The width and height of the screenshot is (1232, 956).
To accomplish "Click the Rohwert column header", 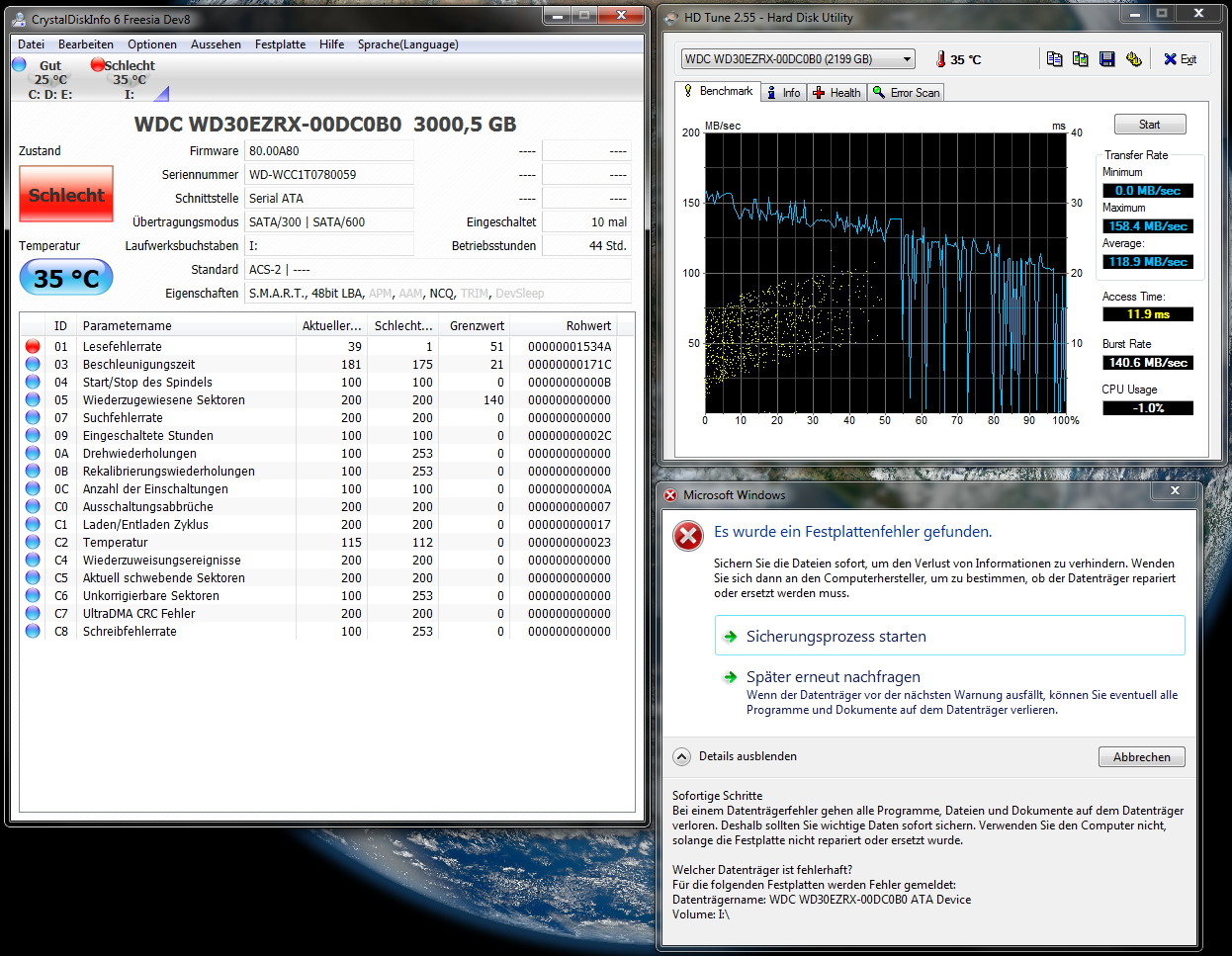I will (x=563, y=326).
